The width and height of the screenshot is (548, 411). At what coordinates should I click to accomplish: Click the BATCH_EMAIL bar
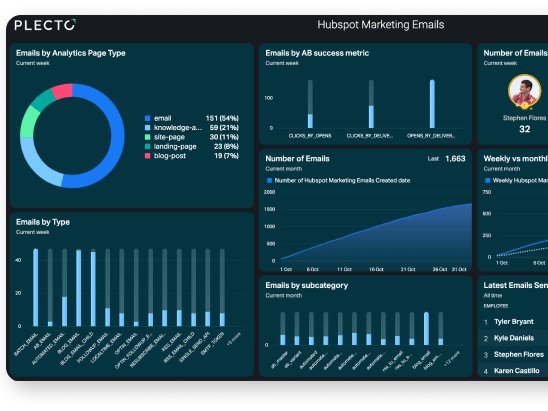36,288
